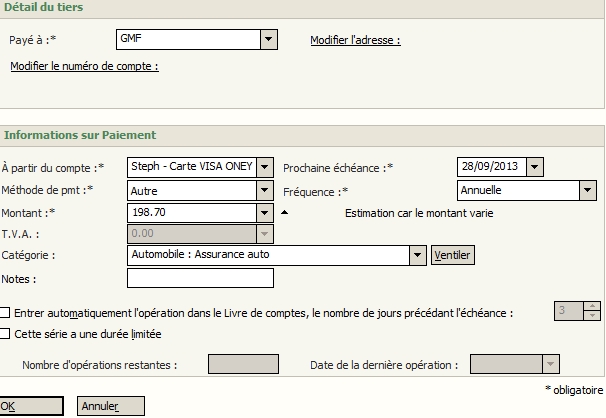Open the 'Payé à' payee dropdown
This screenshot has width=606, height=418.
coord(268,40)
